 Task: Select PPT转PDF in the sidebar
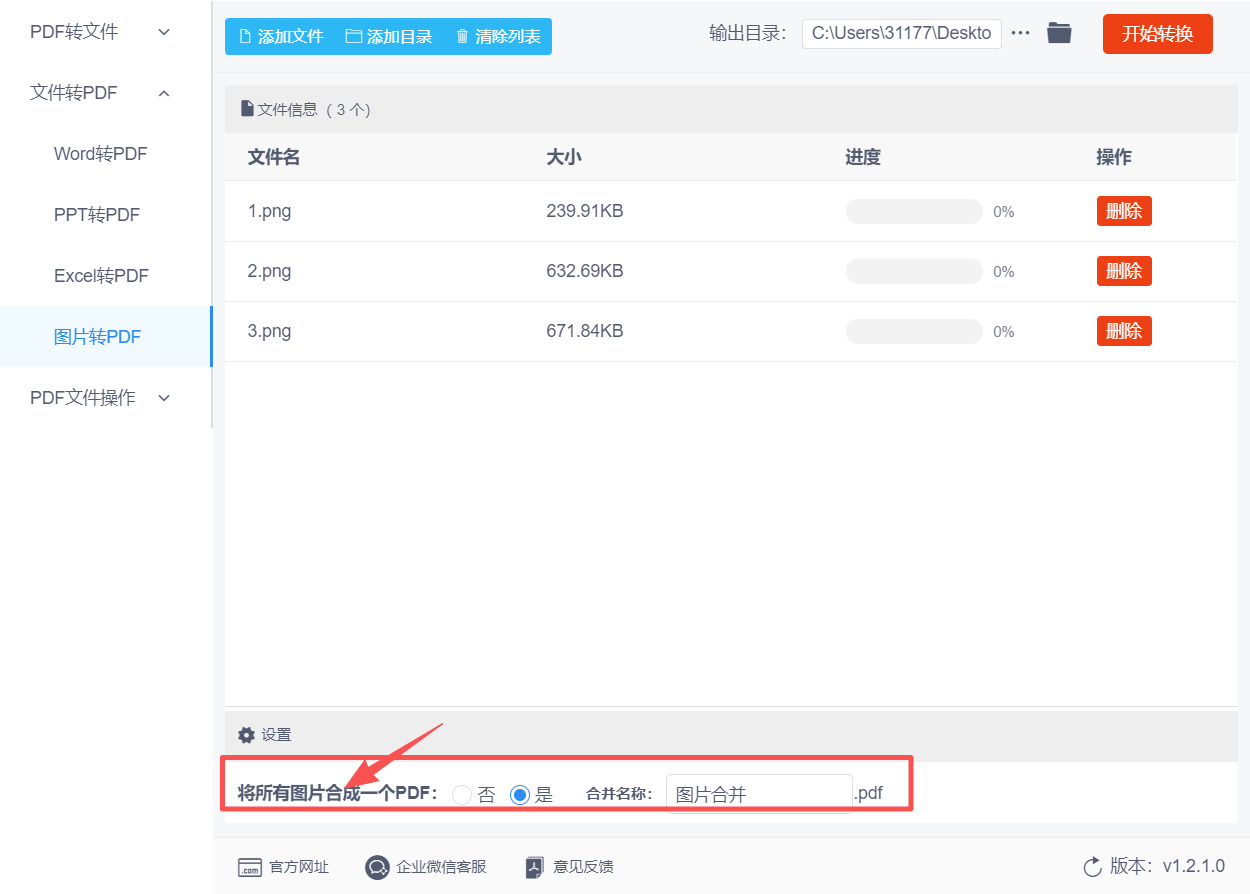click(x=97, y=215)
